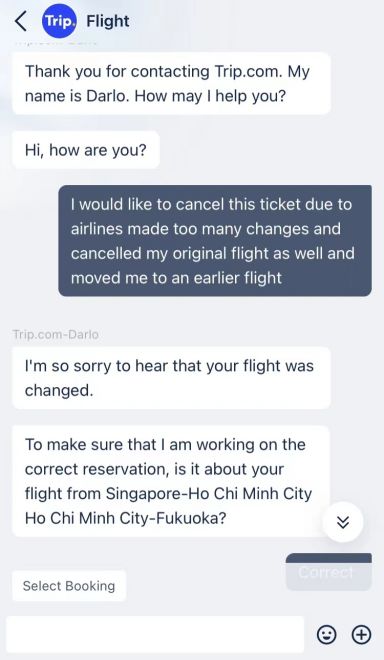Tap the Flight header title
384x660 pixels.
[108, 21]
